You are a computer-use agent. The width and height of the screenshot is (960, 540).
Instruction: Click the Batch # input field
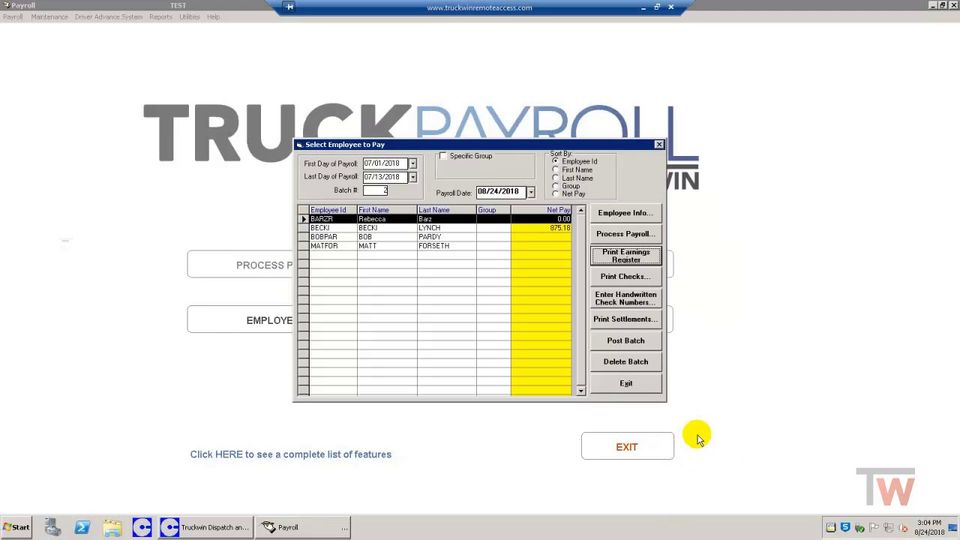375,190
